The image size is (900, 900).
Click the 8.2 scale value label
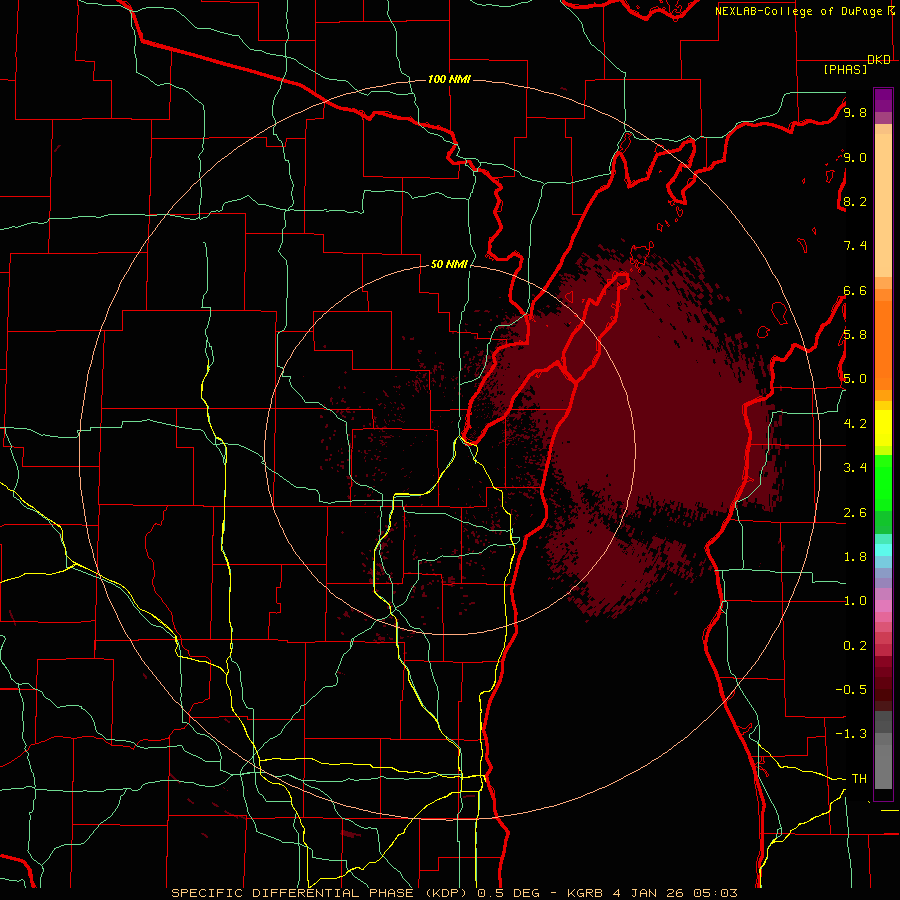[x=855, y=201]
